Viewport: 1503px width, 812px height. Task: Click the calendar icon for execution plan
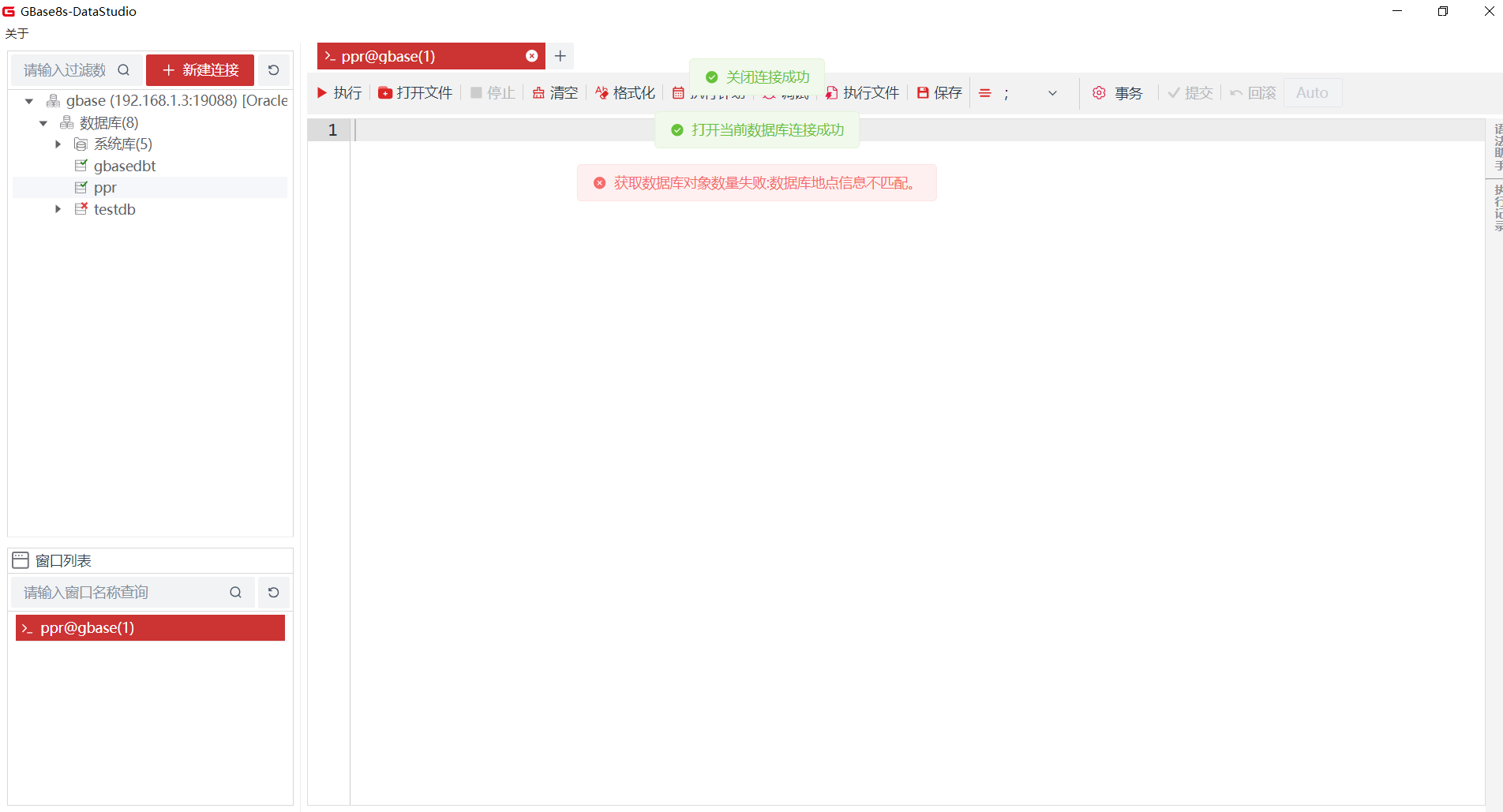click(x=678, y=93)
